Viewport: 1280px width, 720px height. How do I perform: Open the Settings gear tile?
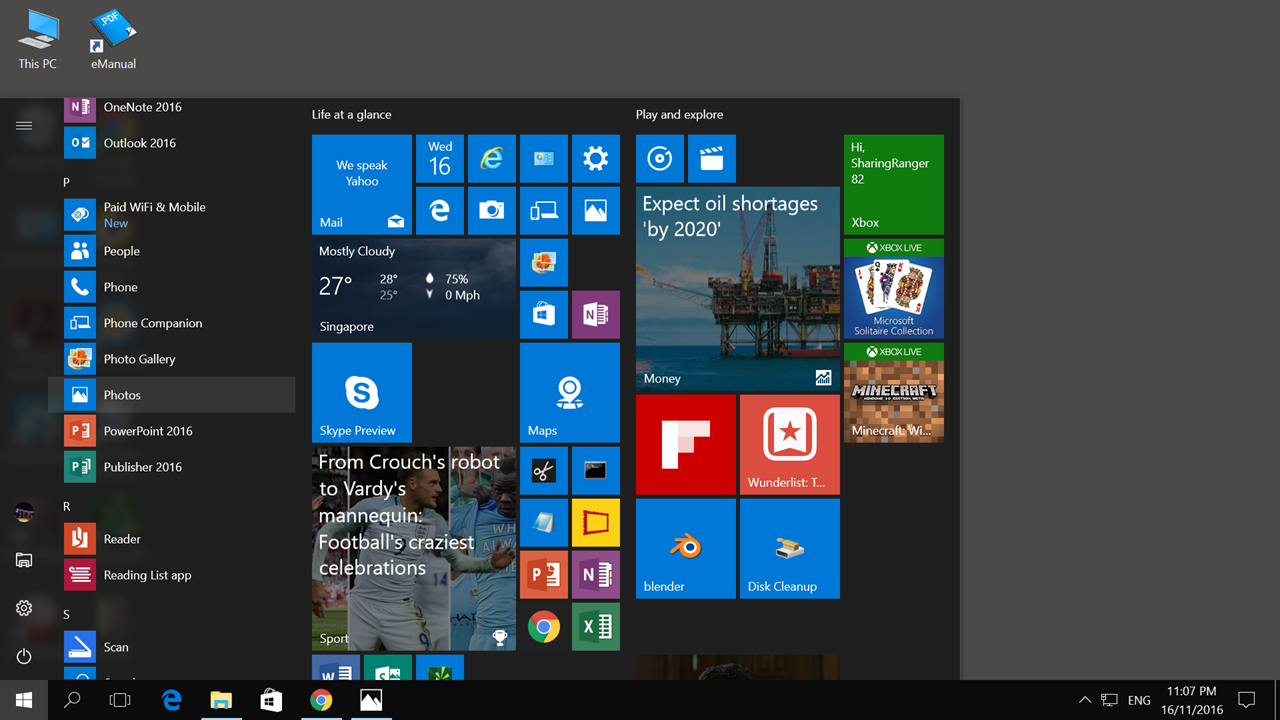coord(596,159)
